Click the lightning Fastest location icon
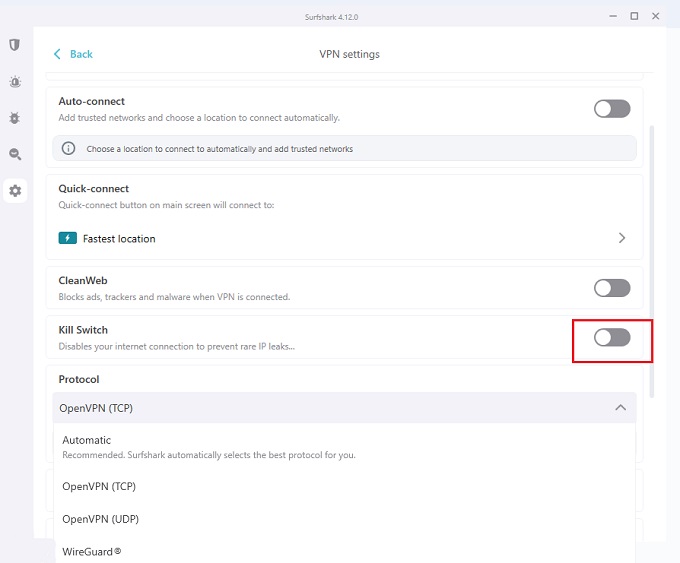680x563 pixels. coord(68,238)
